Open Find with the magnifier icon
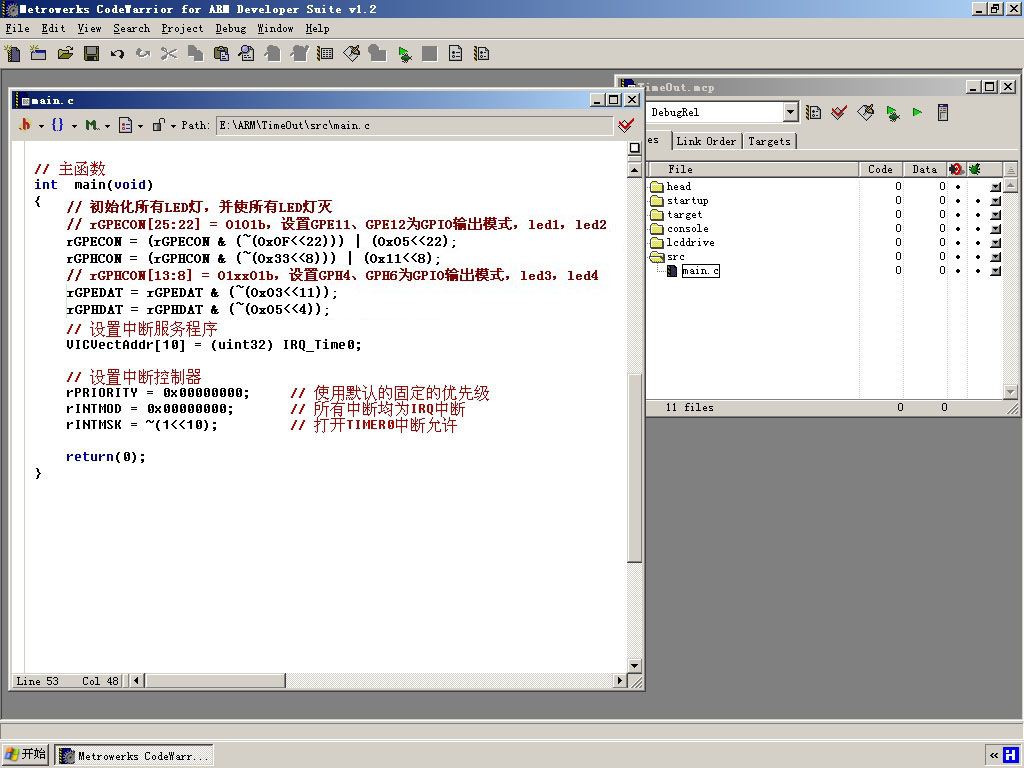Image resolution: width=1024 pixels, height=768 pixels. [247, 54]
